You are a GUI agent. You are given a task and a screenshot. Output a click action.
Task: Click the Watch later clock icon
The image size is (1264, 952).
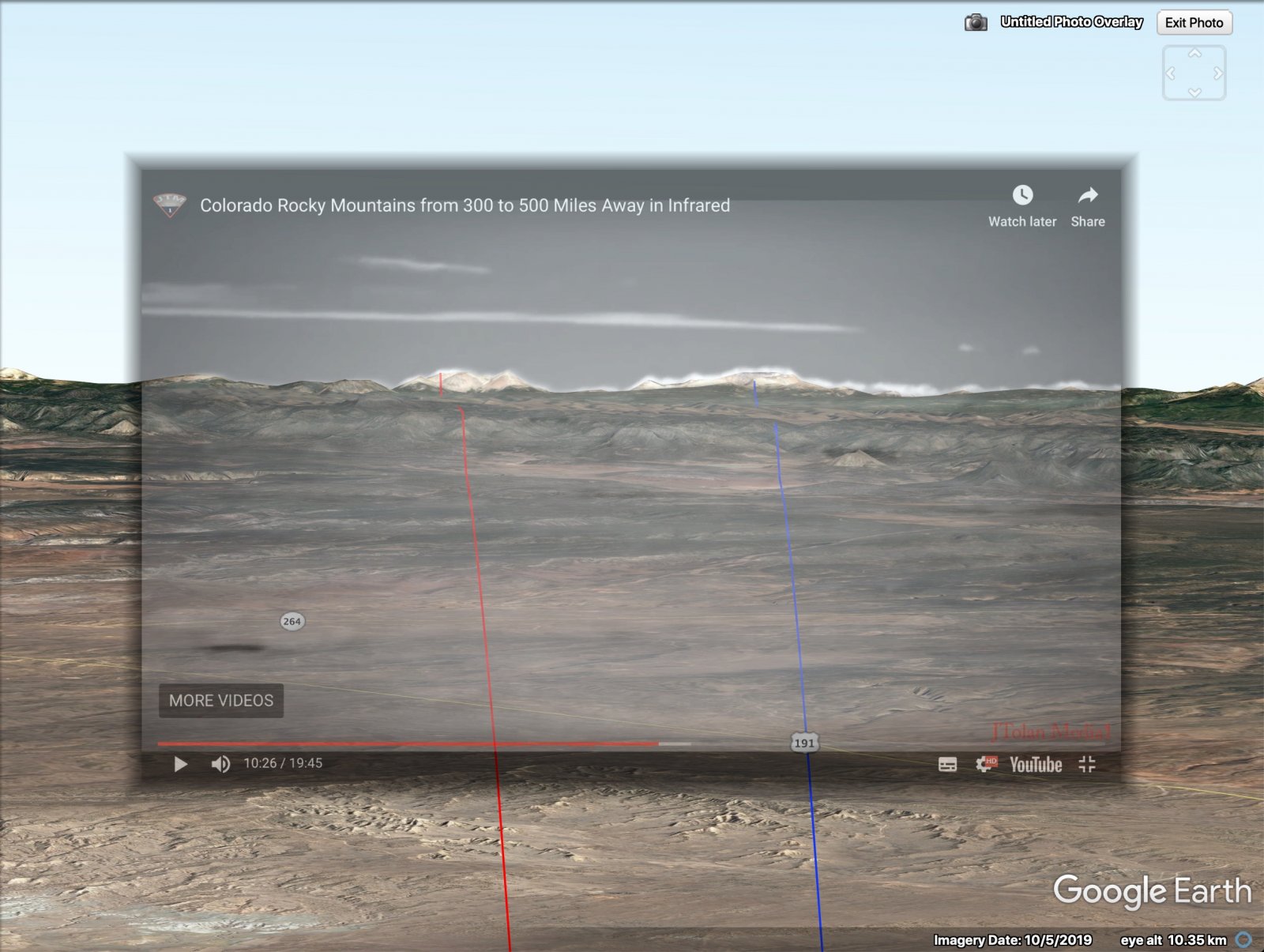1022,195
